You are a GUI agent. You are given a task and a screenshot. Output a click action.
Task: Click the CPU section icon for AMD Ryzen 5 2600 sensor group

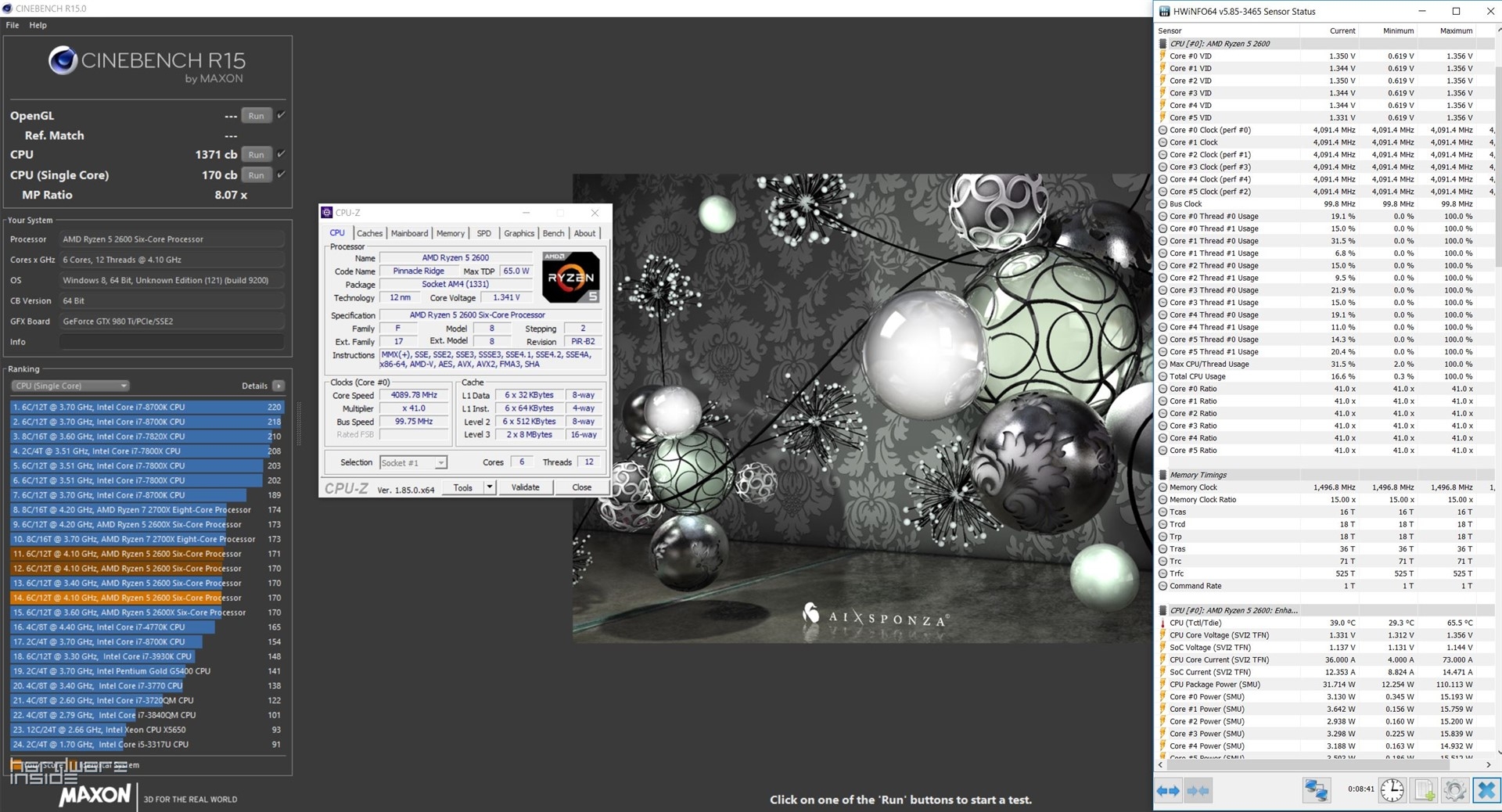tap(1162, 44)
